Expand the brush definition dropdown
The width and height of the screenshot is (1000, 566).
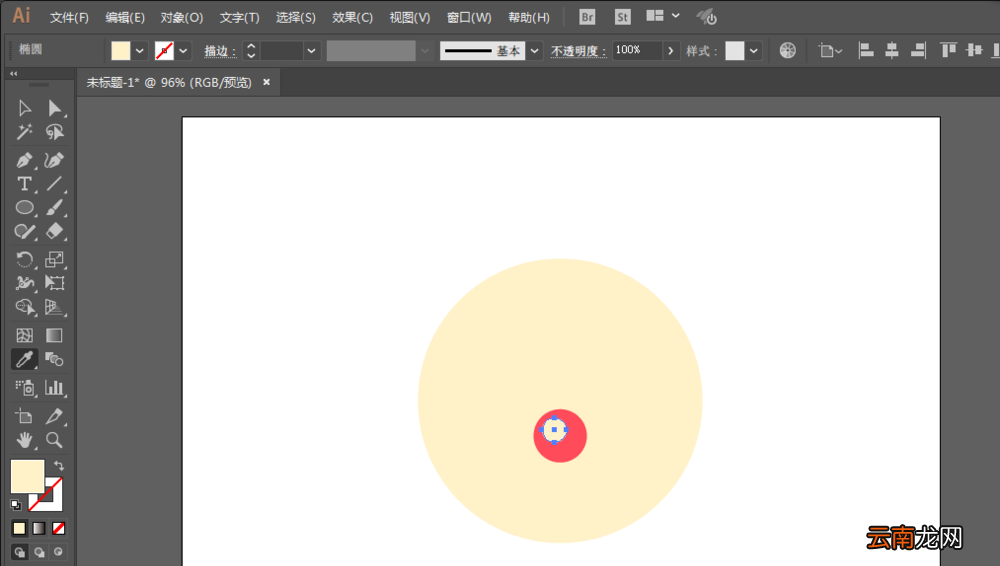tap(534, 50)
